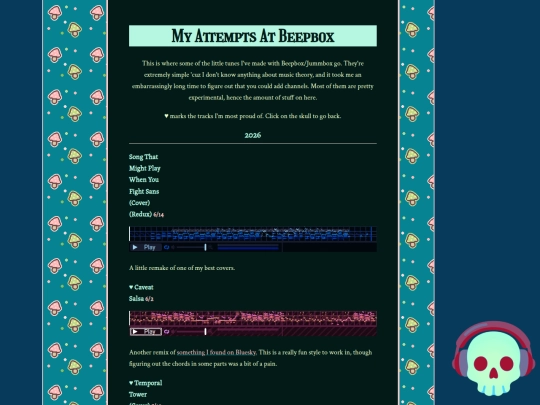
Task: Click the 'Caveat' track title
Action: (x=144, y=287)
